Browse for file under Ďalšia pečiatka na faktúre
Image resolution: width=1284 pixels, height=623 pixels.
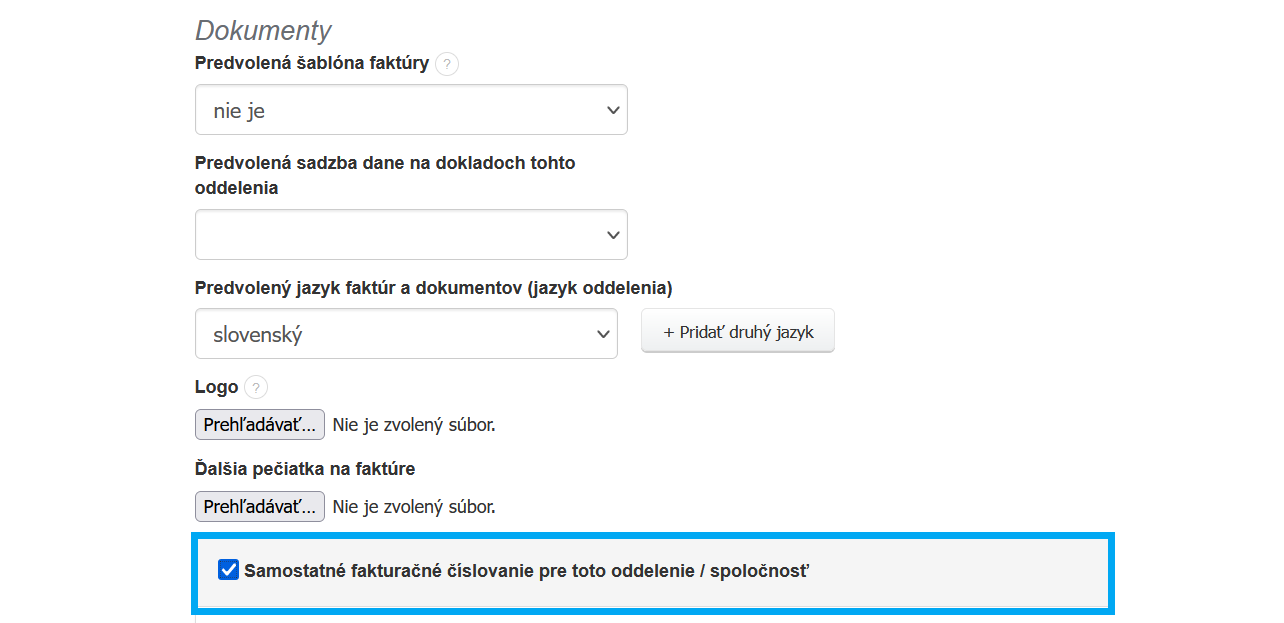(x=260, y=507)
